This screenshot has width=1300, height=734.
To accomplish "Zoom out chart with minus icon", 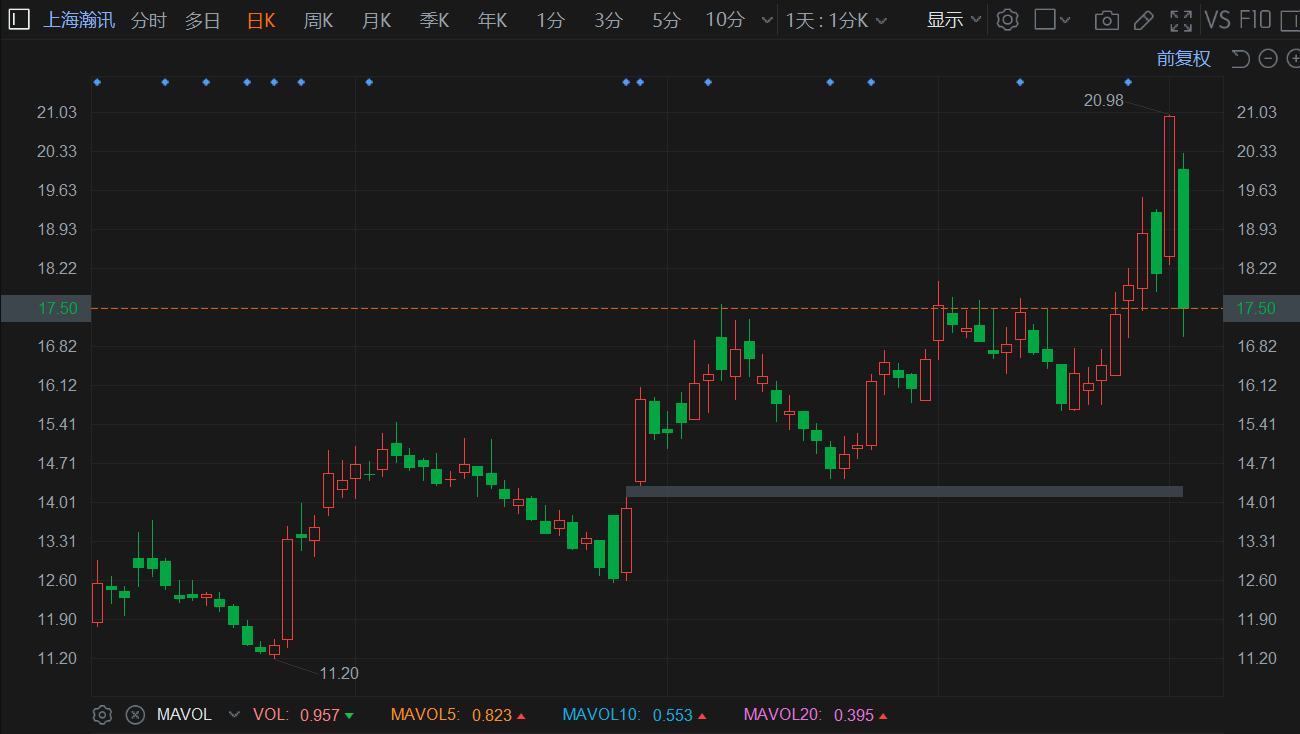I will click(1268, 59).
